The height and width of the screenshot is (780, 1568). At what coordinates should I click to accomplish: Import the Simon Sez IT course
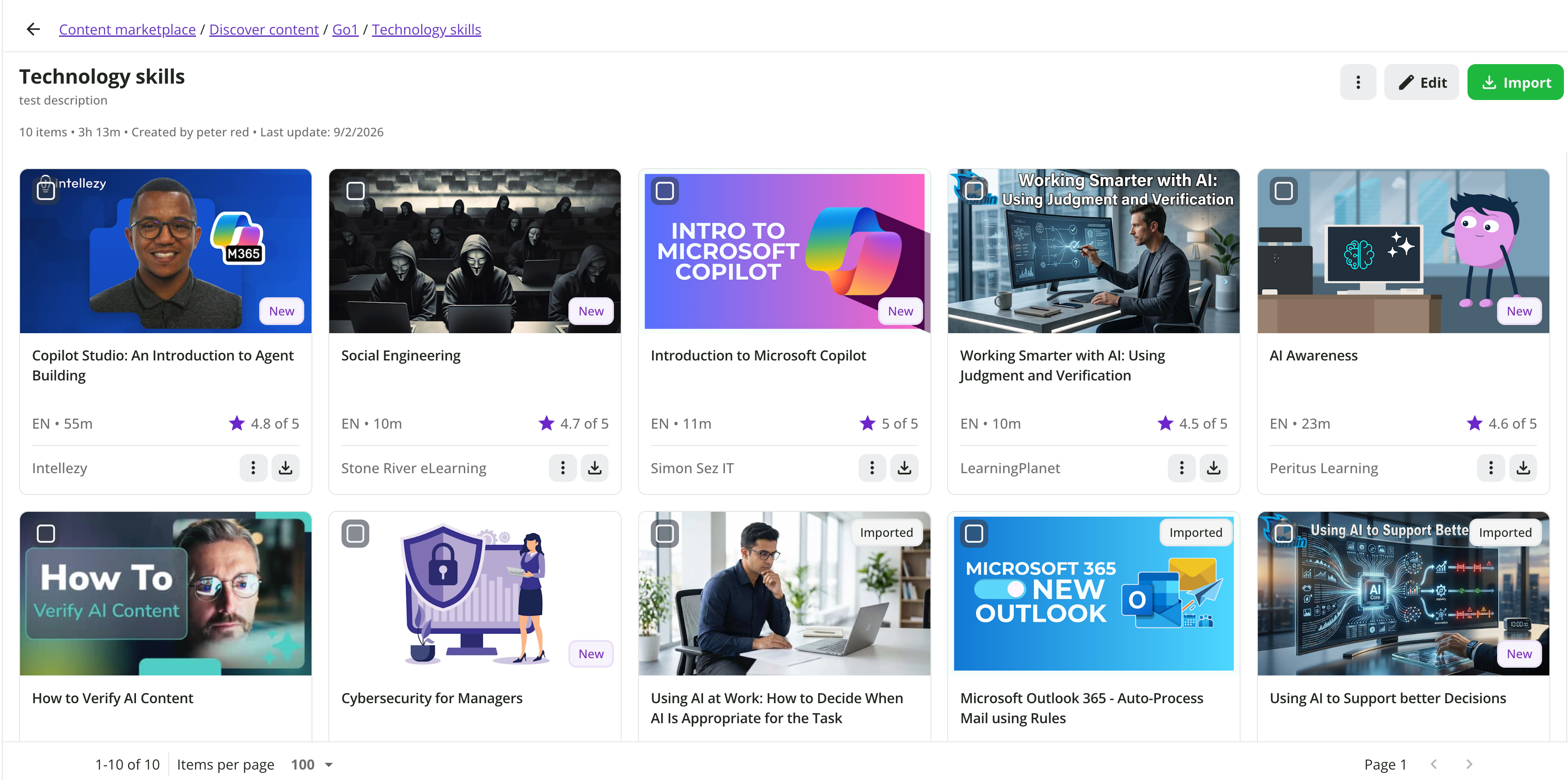pyautogui.click(x=905, y=468)
